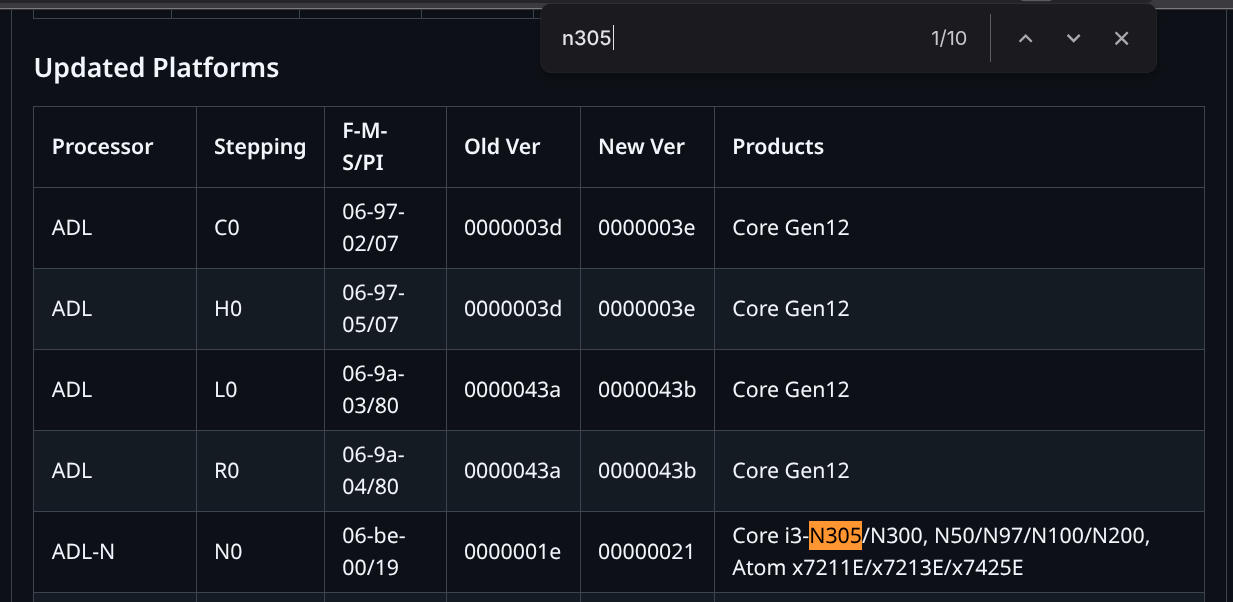1233x602 pixels.
Task: Click the C0 stepping cell
Action: click(x=227, y=228)
